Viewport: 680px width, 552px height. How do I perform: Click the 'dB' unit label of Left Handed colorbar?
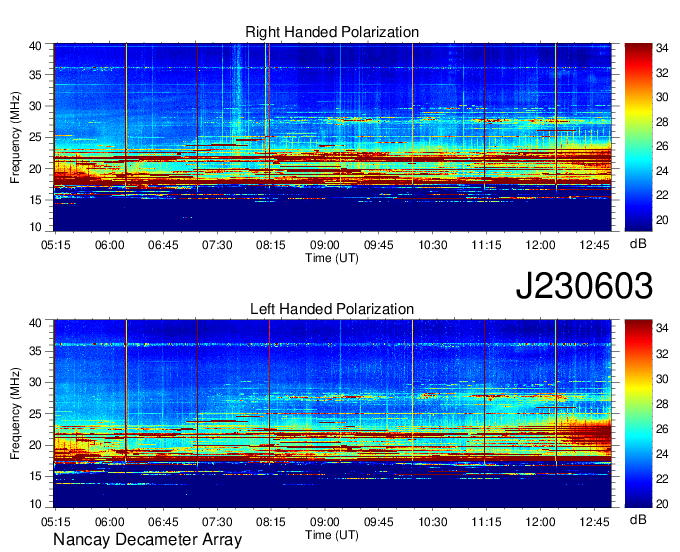point(638,519)
